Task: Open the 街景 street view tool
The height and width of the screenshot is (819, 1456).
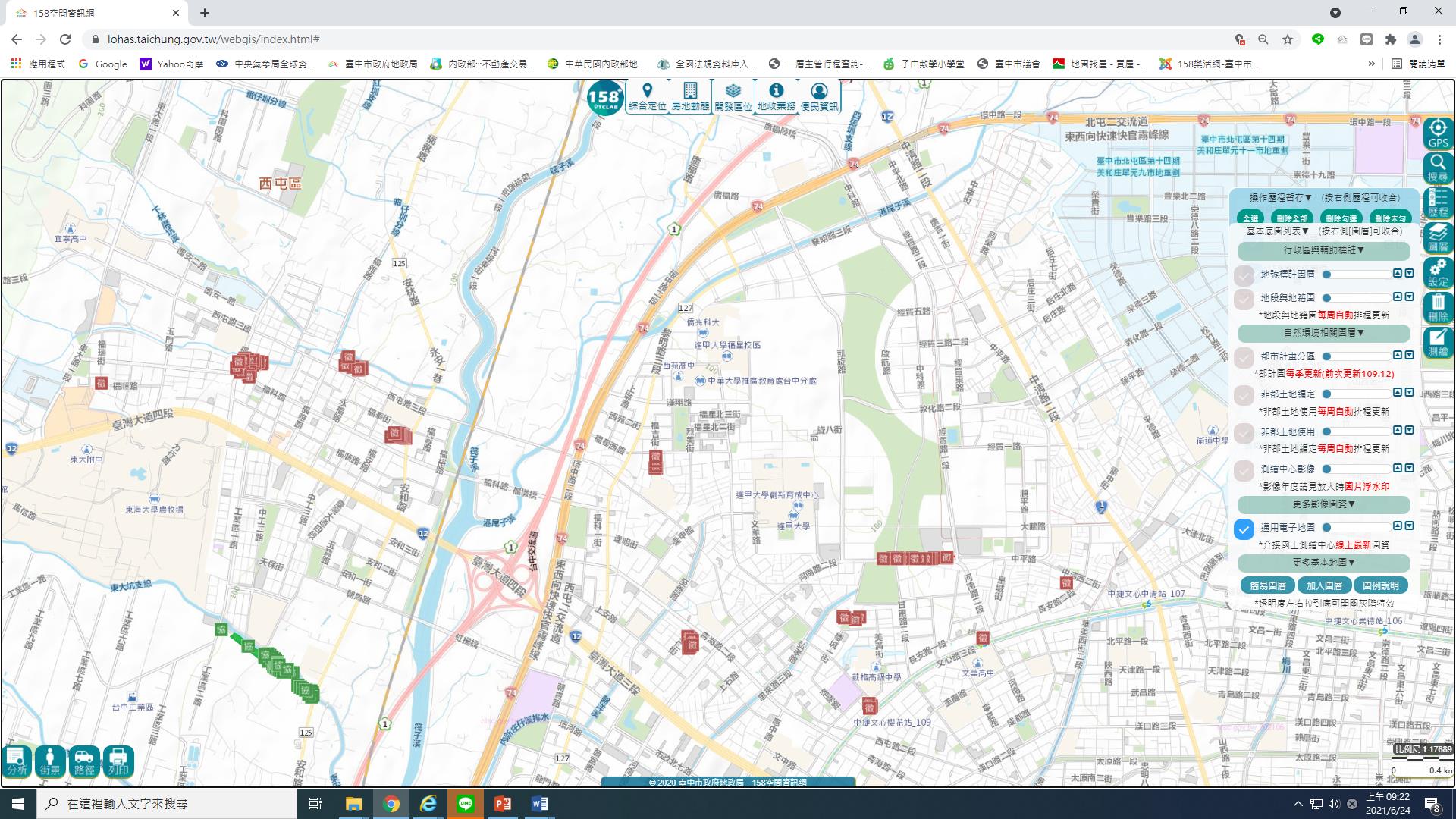Action: pyautogui.click(x=50, y=761)
